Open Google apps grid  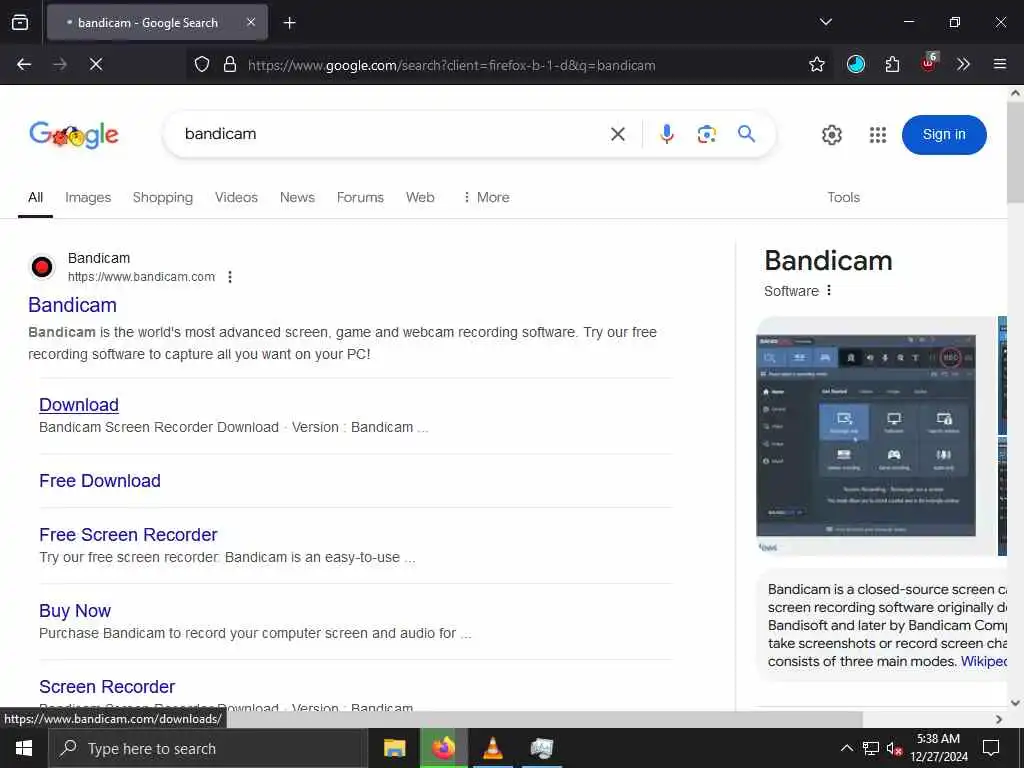point(878,135)
